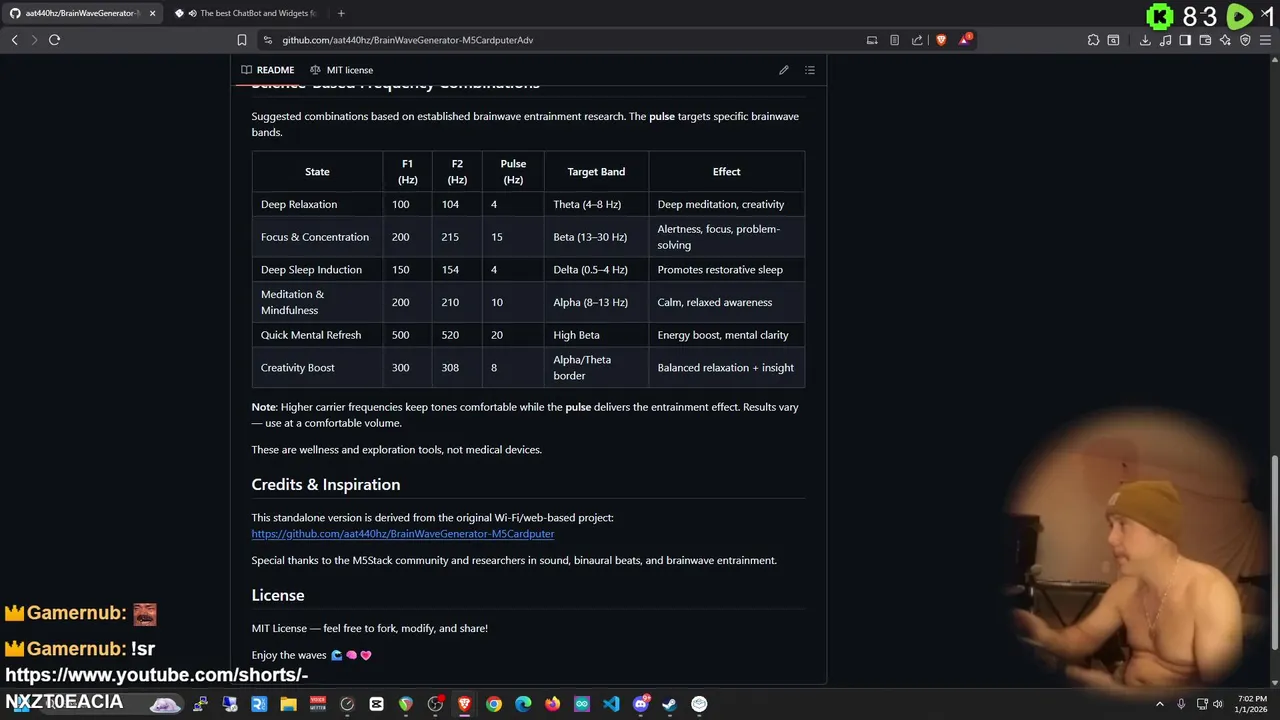Image resolution: width=1280 pixels, height=720 pixels.
Task: Open the README outline list icon
Action: pos(810,70)
